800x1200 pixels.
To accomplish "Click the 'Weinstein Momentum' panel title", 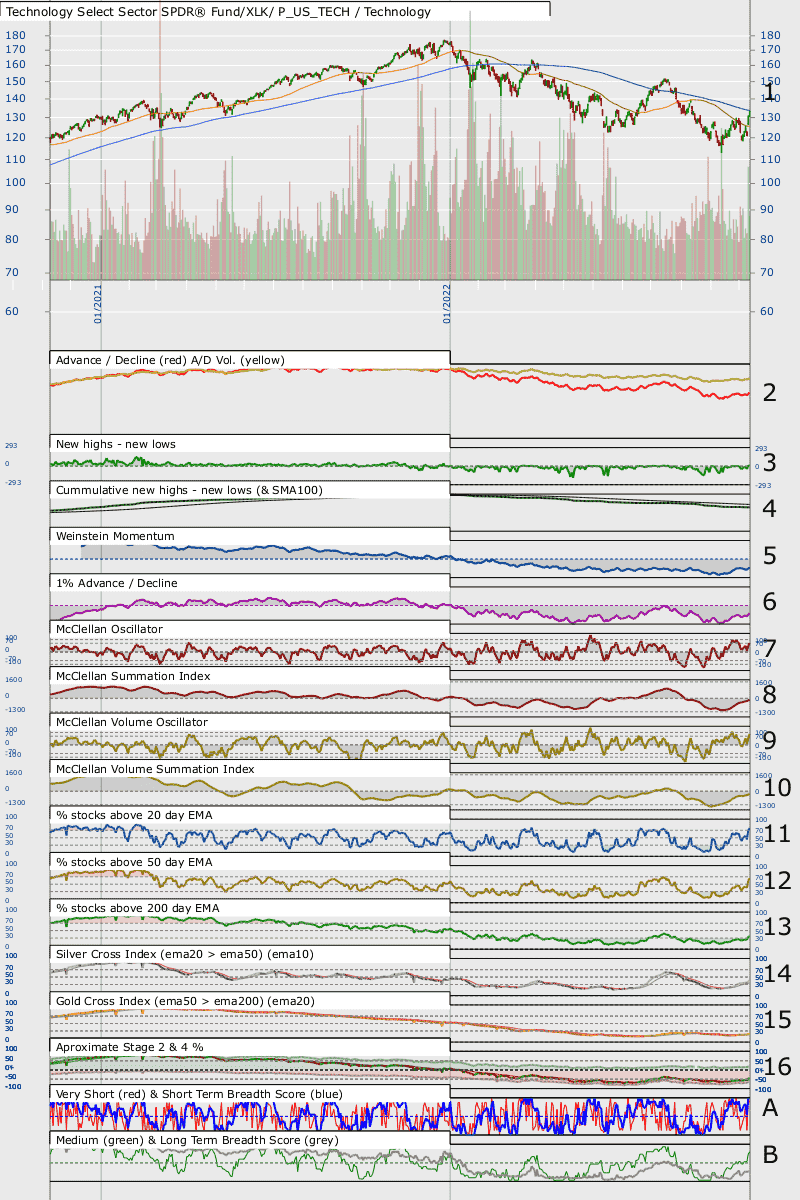I will point(116,536).
